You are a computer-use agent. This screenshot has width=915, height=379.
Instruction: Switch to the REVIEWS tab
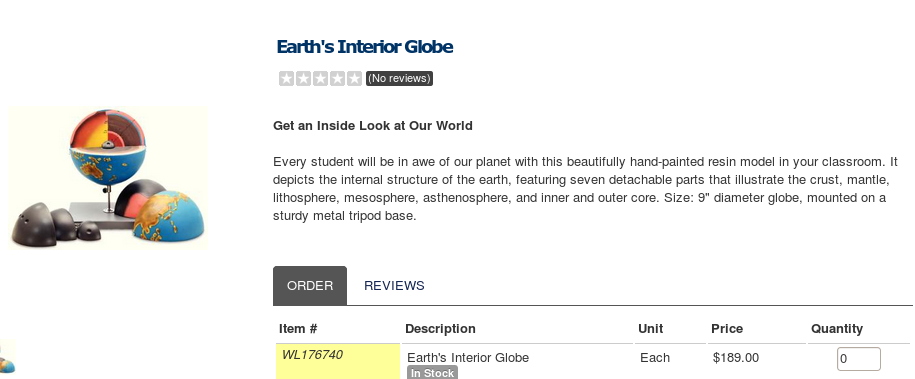pos(394,286)
